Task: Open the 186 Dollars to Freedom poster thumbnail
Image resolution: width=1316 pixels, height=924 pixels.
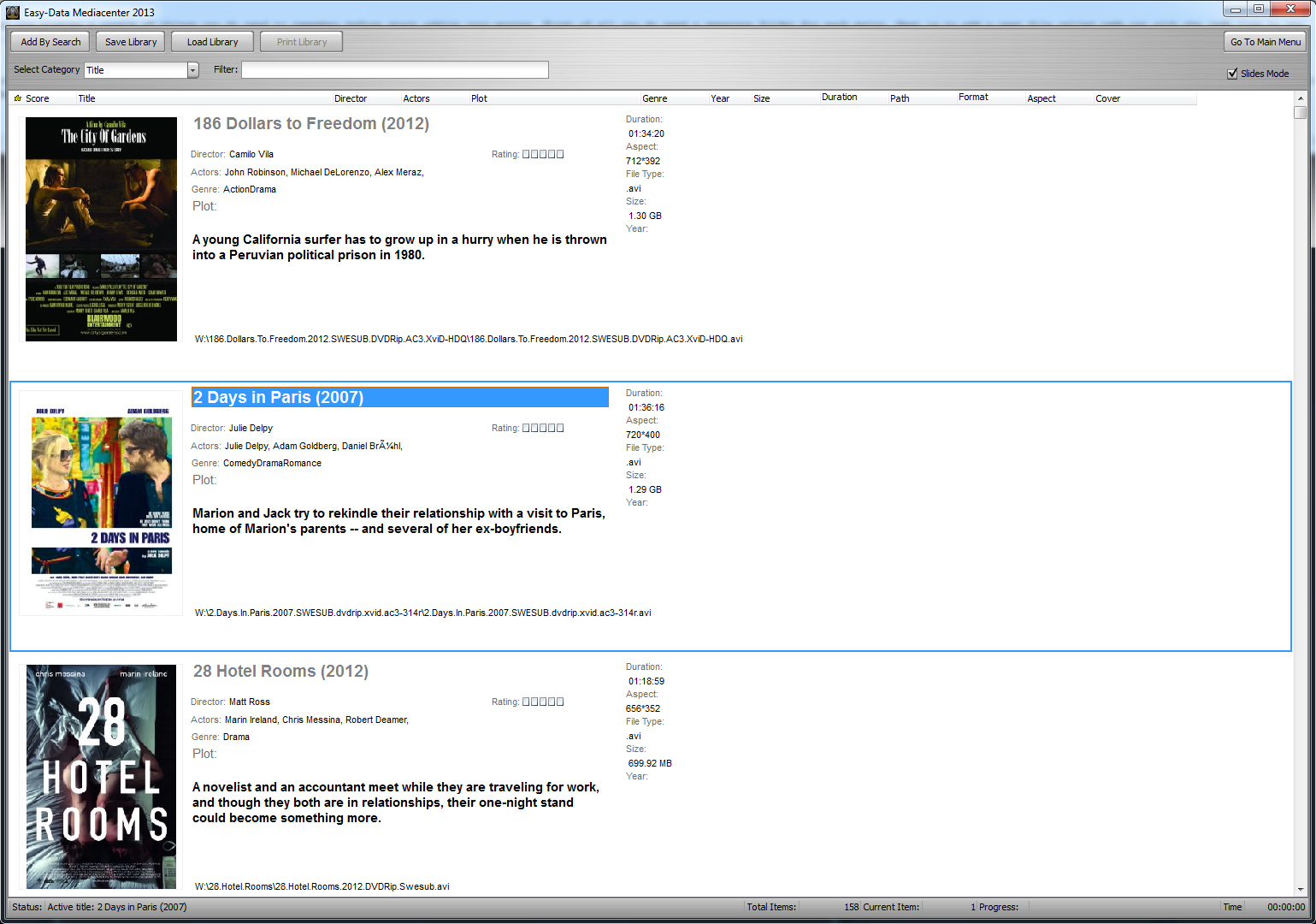Action: coord(101,229)
